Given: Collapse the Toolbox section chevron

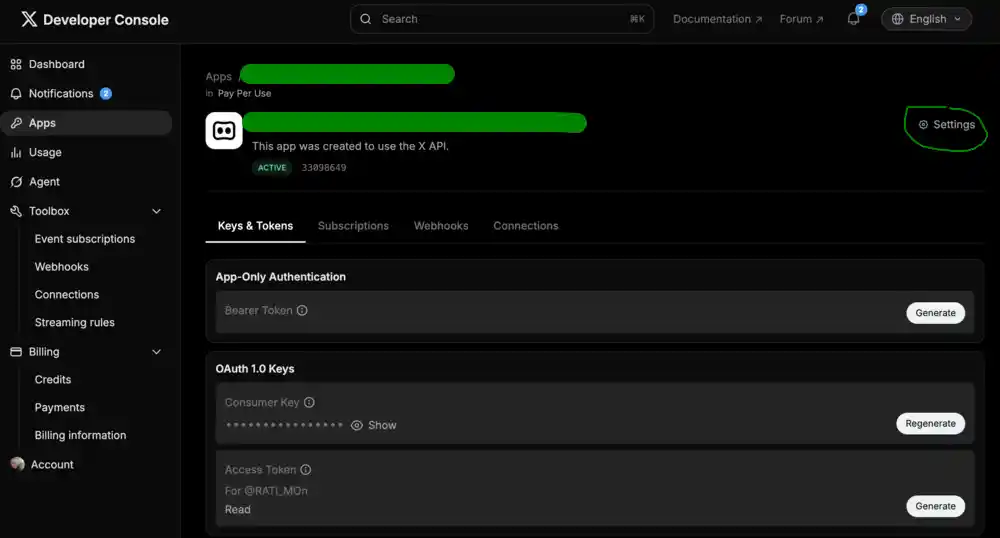Looking at the screenshot, I should click(156, 211).
